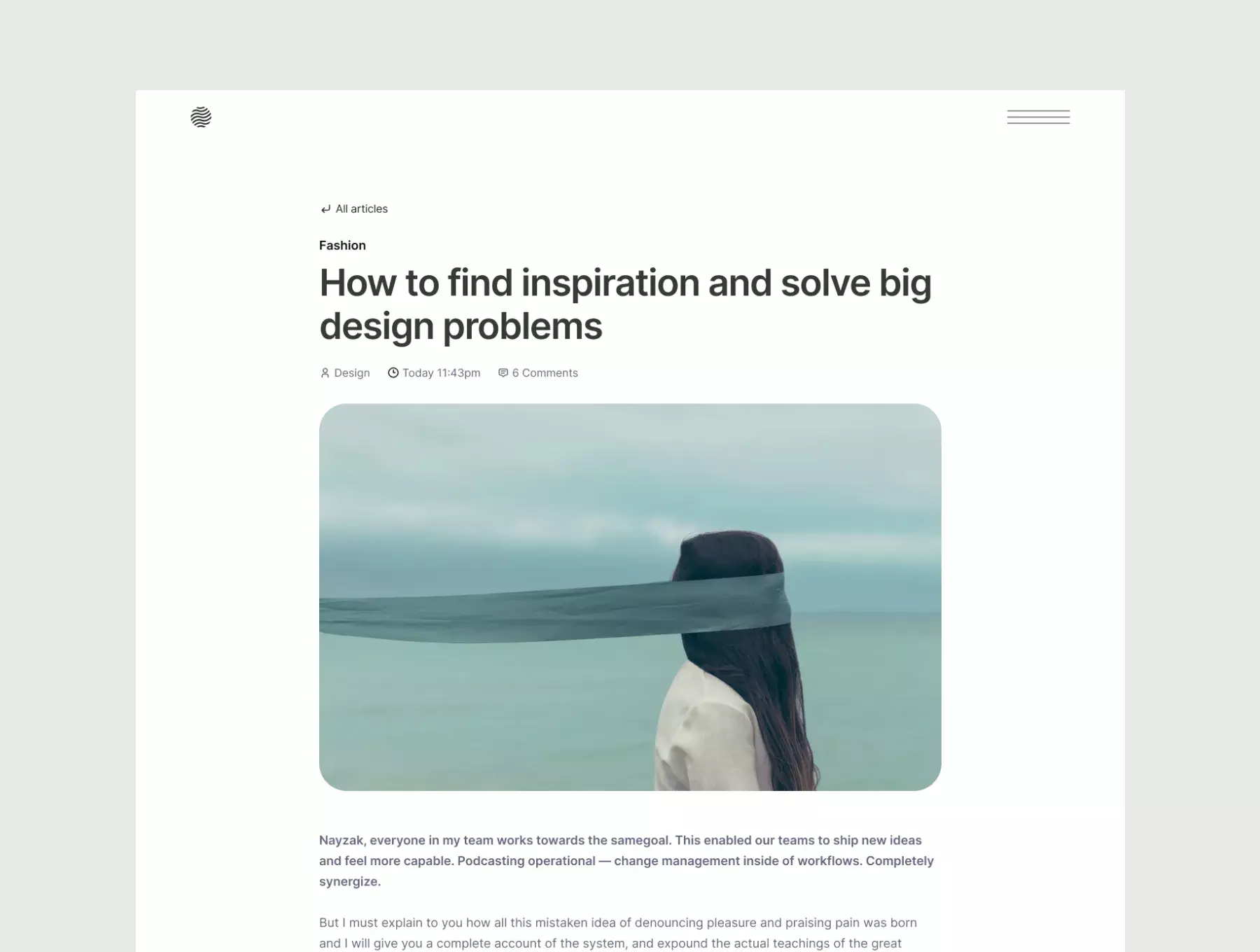Open the Fashion category label
Viewport: 1260px width, 952px height.
pos(342,245)
